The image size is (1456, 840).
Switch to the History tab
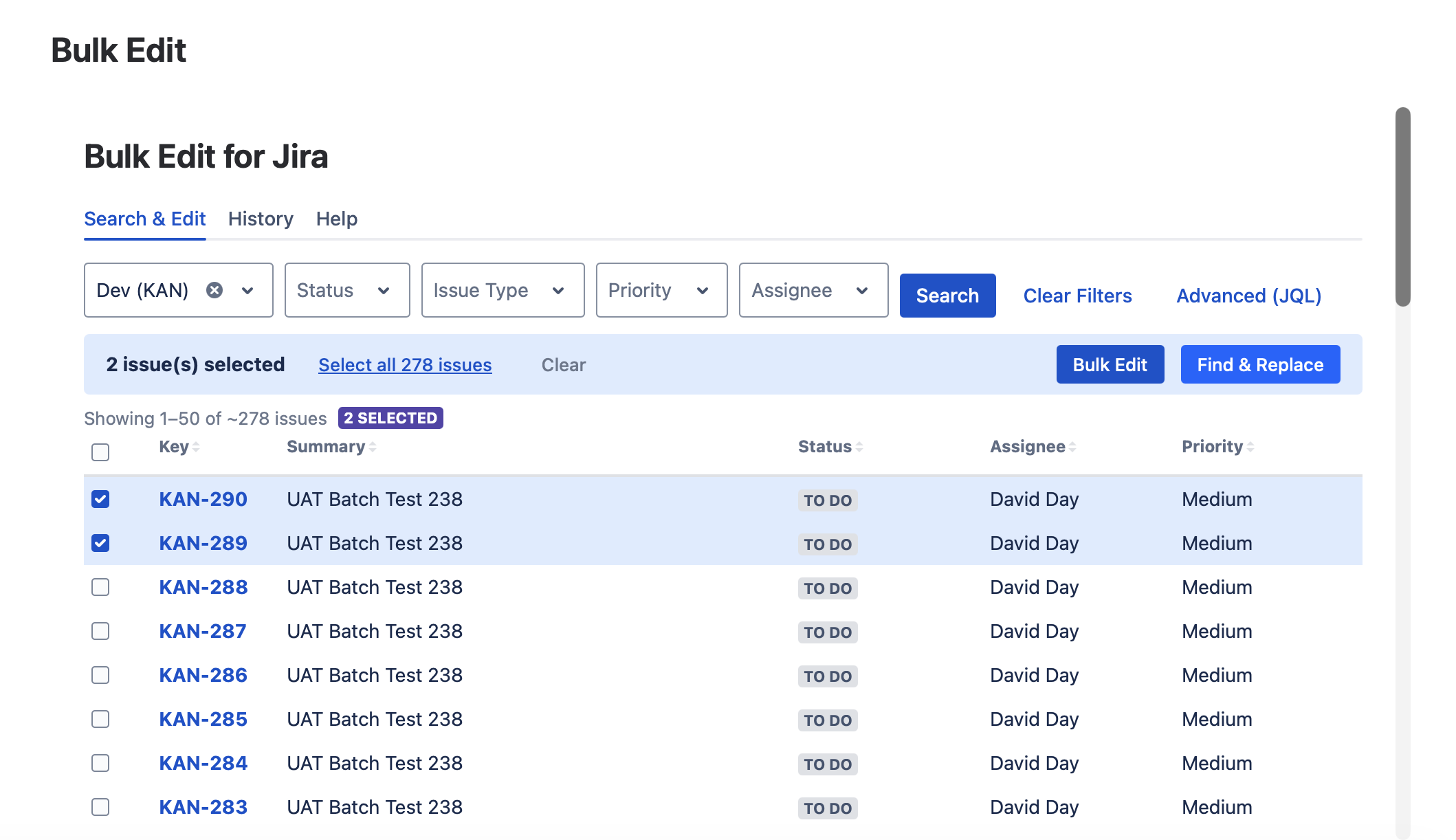261,219
